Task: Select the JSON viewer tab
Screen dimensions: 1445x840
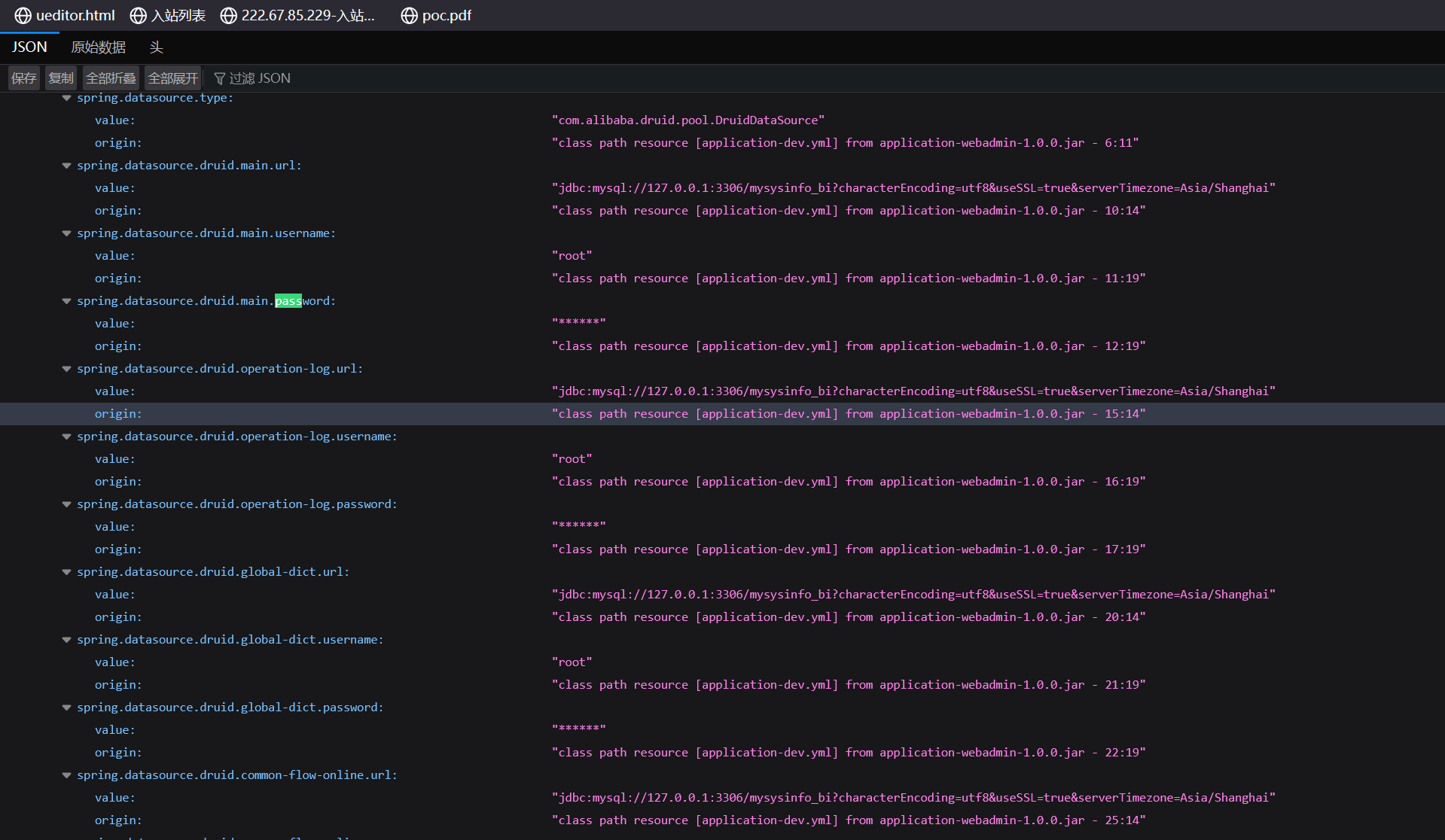Action: pos(29,47)
